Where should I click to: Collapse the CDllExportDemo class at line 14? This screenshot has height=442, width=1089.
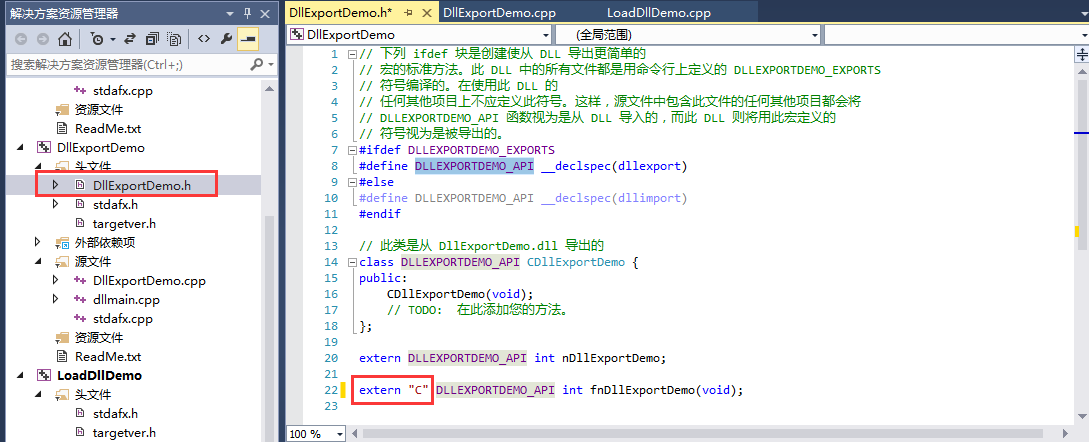point(352,262)
